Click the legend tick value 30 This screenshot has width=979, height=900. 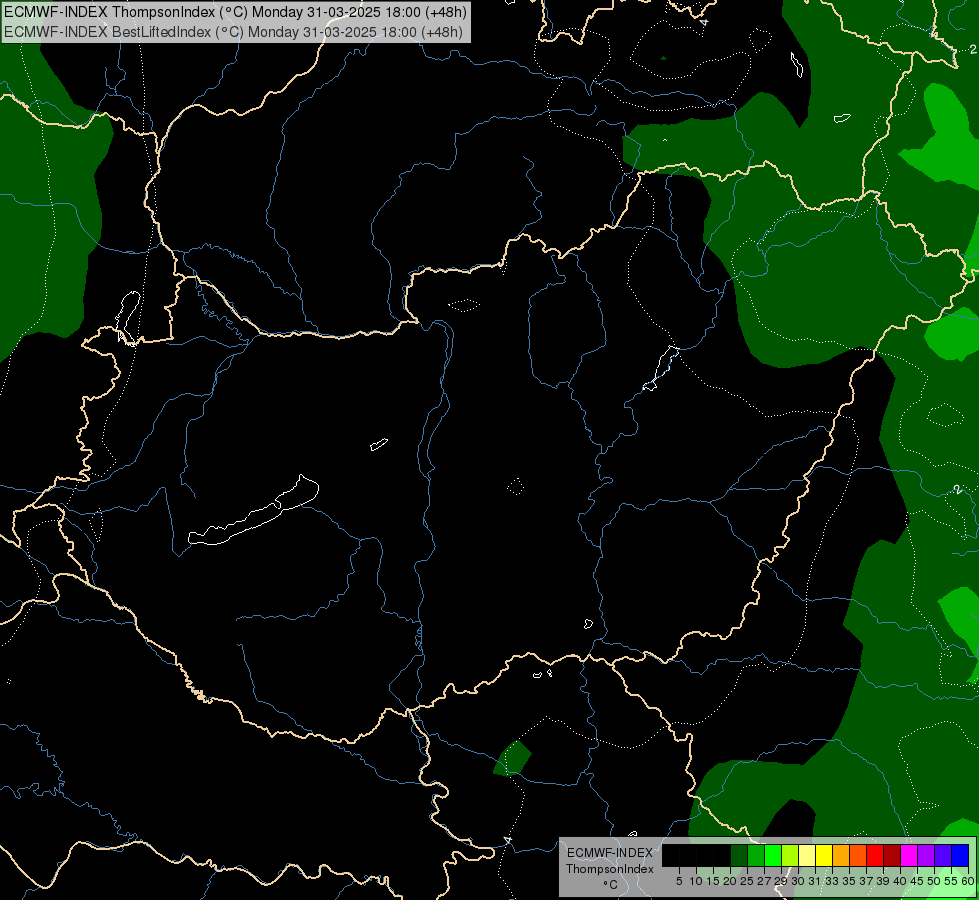tap(798, 881)
